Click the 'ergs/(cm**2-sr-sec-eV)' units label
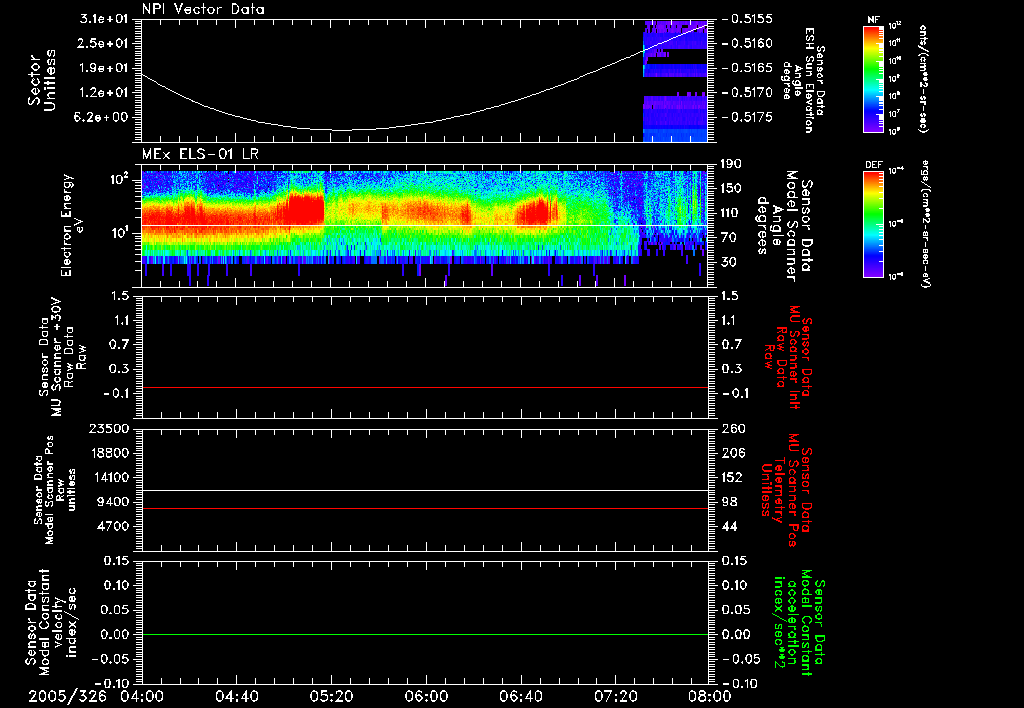This screenshot has width=1024, height=708. point(926,223)
